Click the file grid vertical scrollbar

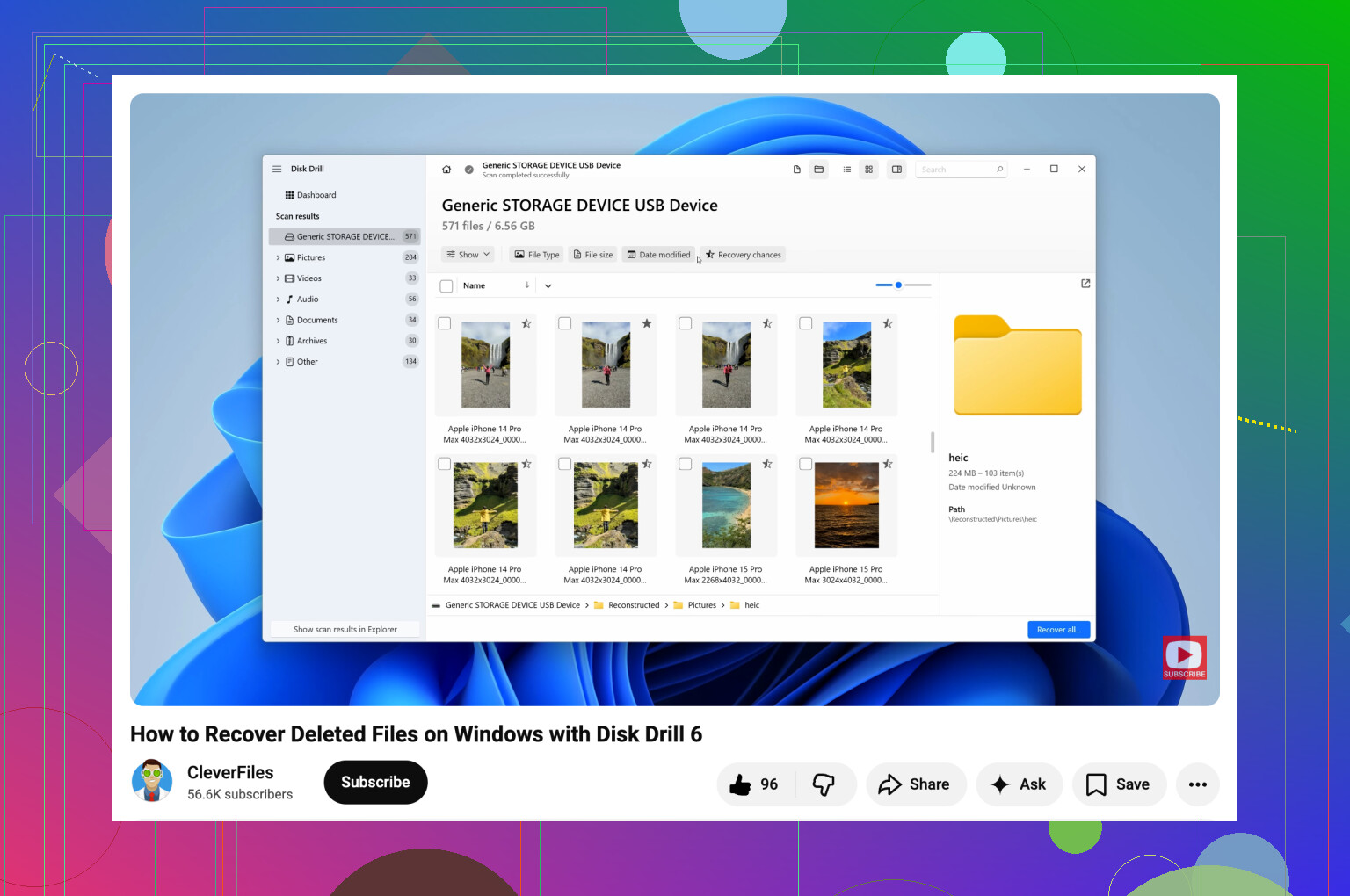pos(933,442)
